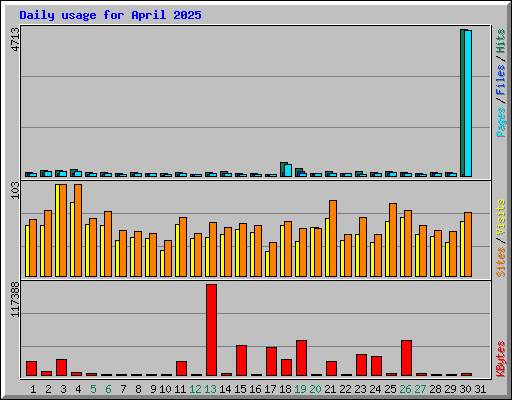Select the red KBytes bar for day 26
Viewport: 512px width, 400px height.
(x=406, y=358)
